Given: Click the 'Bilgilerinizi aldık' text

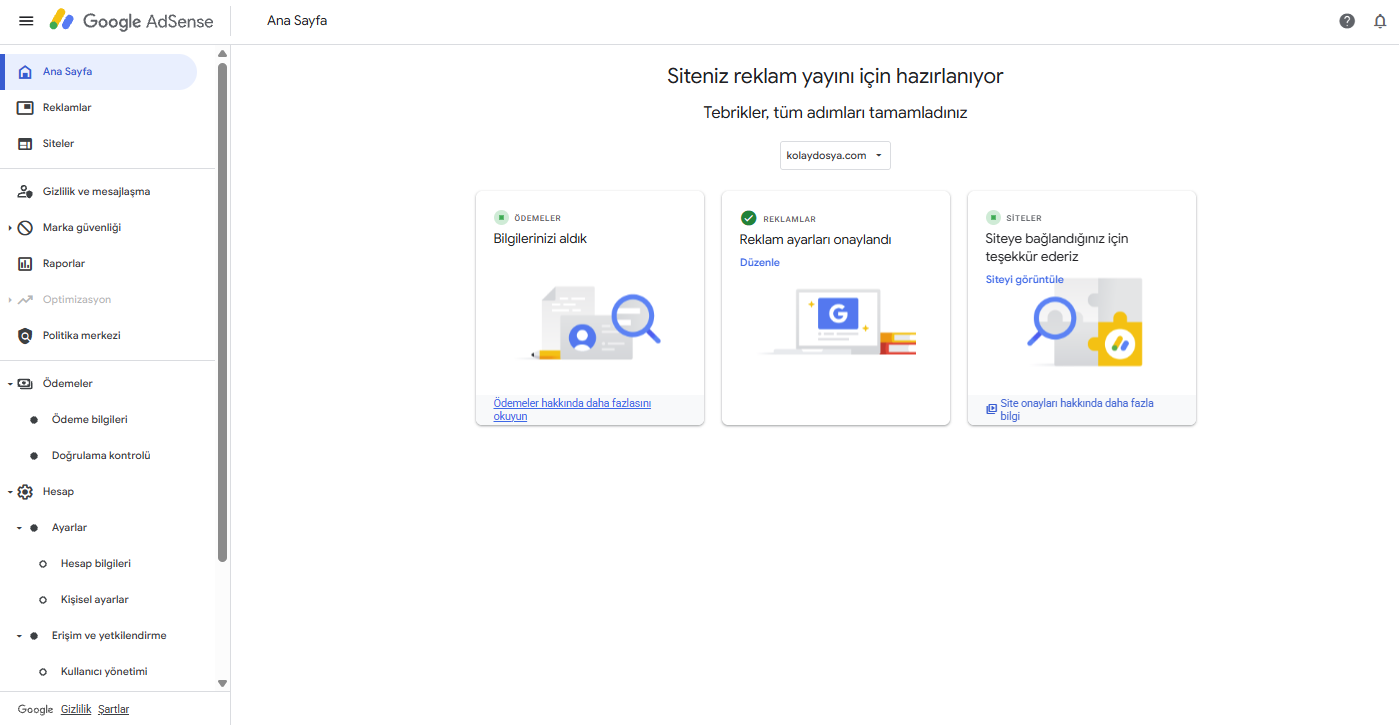Looking at the screenshot, I should pyautogui.click(x=540, y=240).
